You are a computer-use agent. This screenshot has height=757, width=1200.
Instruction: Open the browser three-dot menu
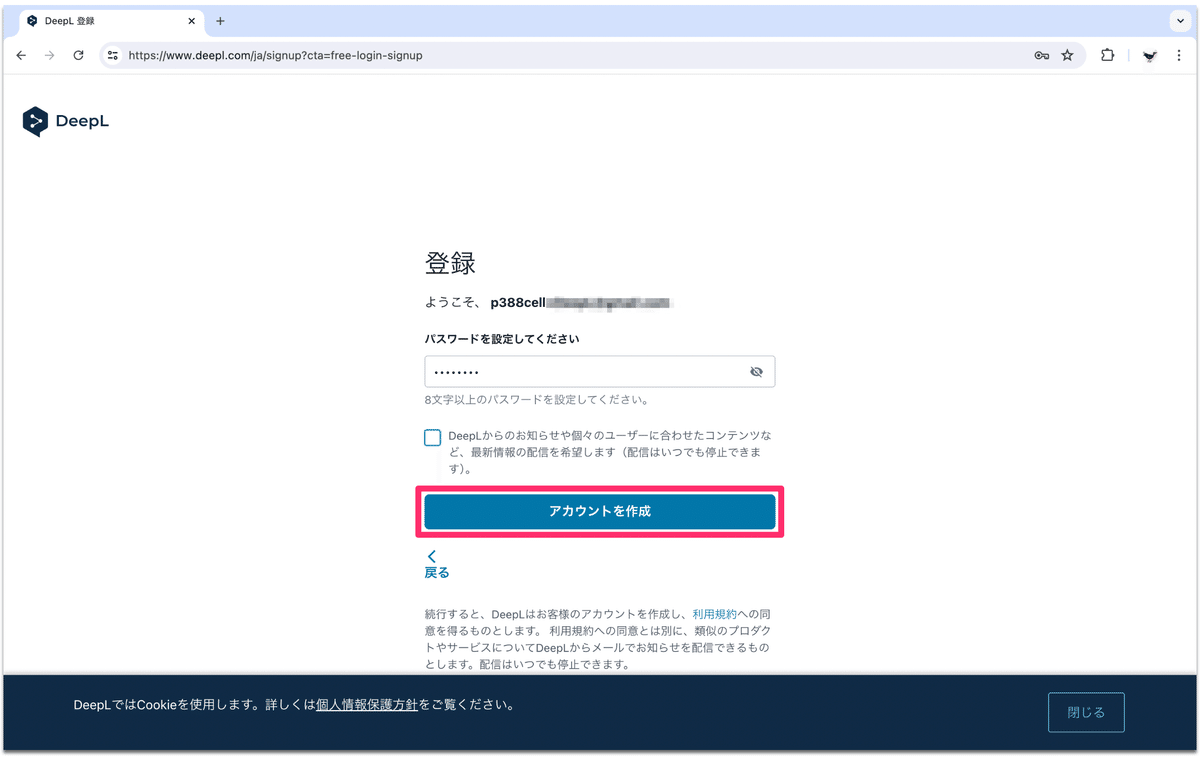coord(1180,55)
